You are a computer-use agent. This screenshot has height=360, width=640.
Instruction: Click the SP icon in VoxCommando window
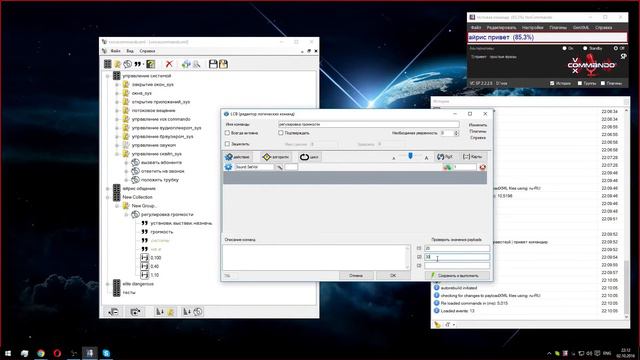point(623,57)
